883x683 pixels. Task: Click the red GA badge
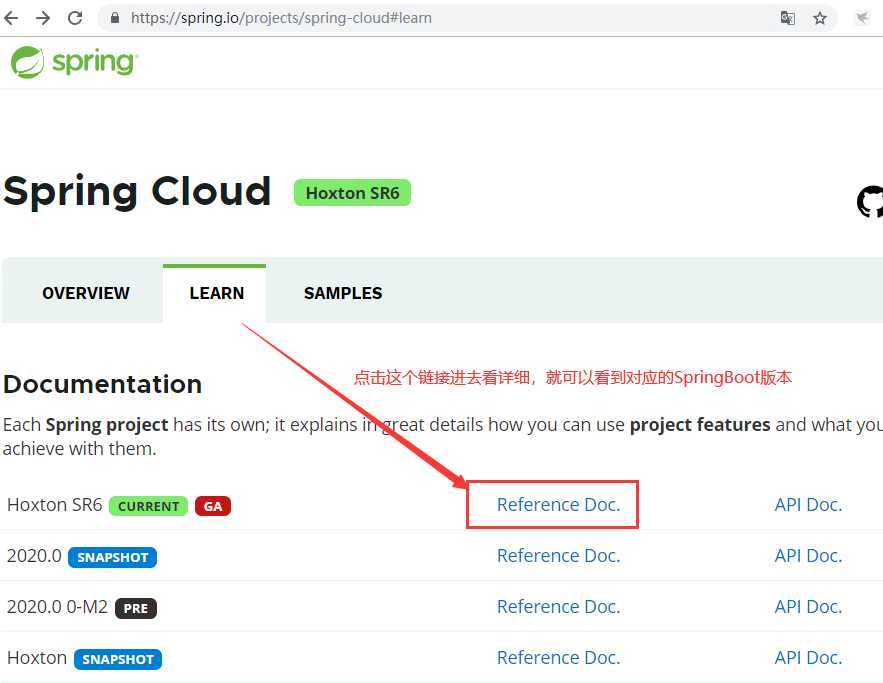(213, 506)
